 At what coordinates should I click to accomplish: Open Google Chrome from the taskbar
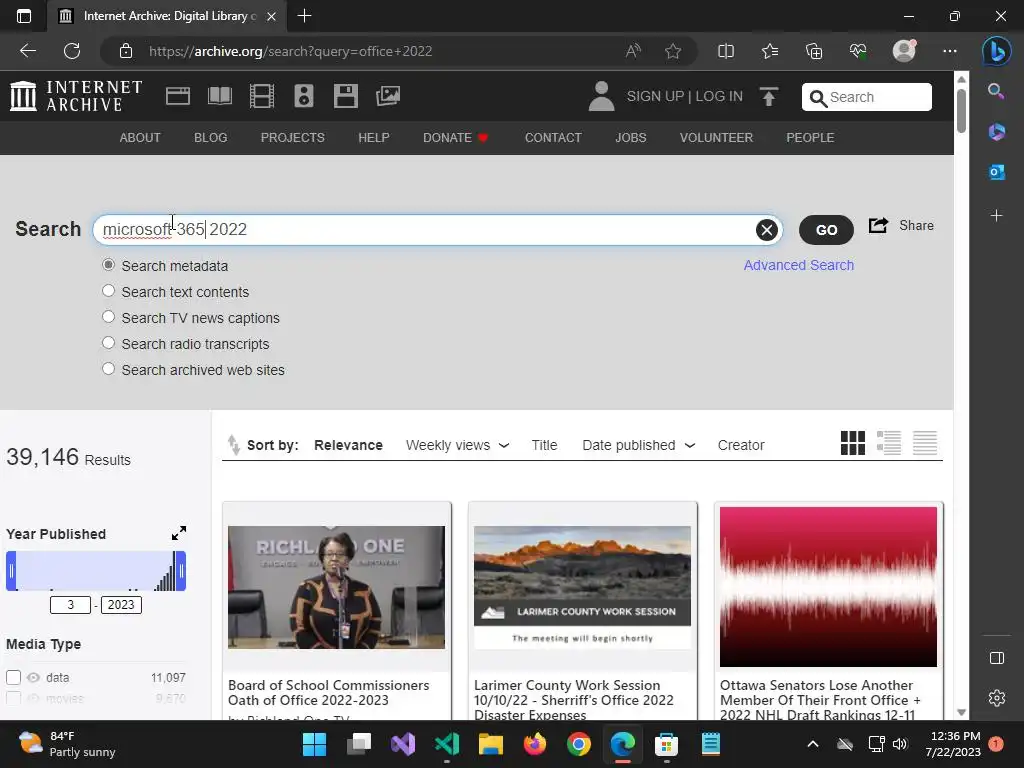tap(579, 744)
